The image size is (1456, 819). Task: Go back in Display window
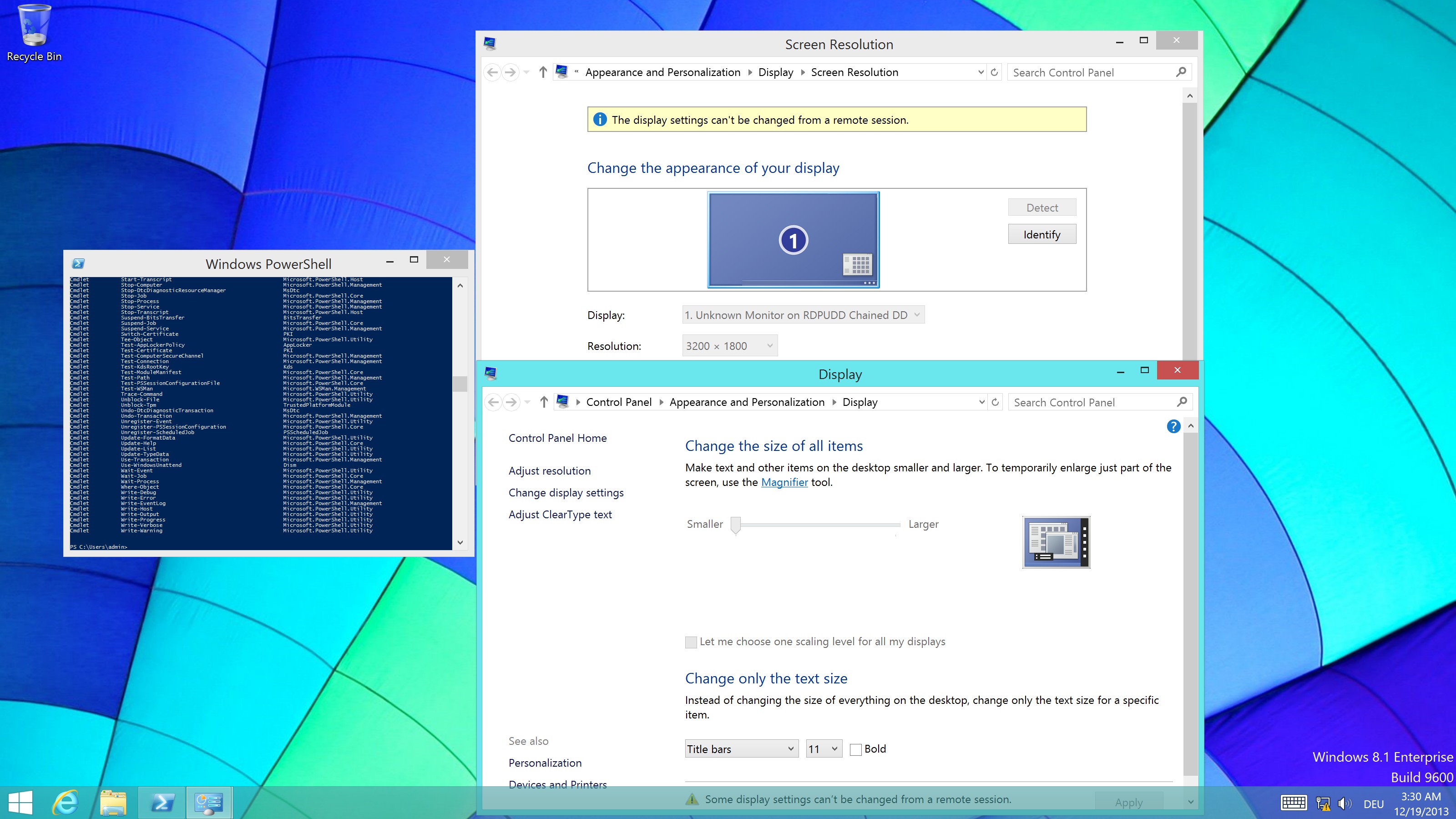(493, 402)
